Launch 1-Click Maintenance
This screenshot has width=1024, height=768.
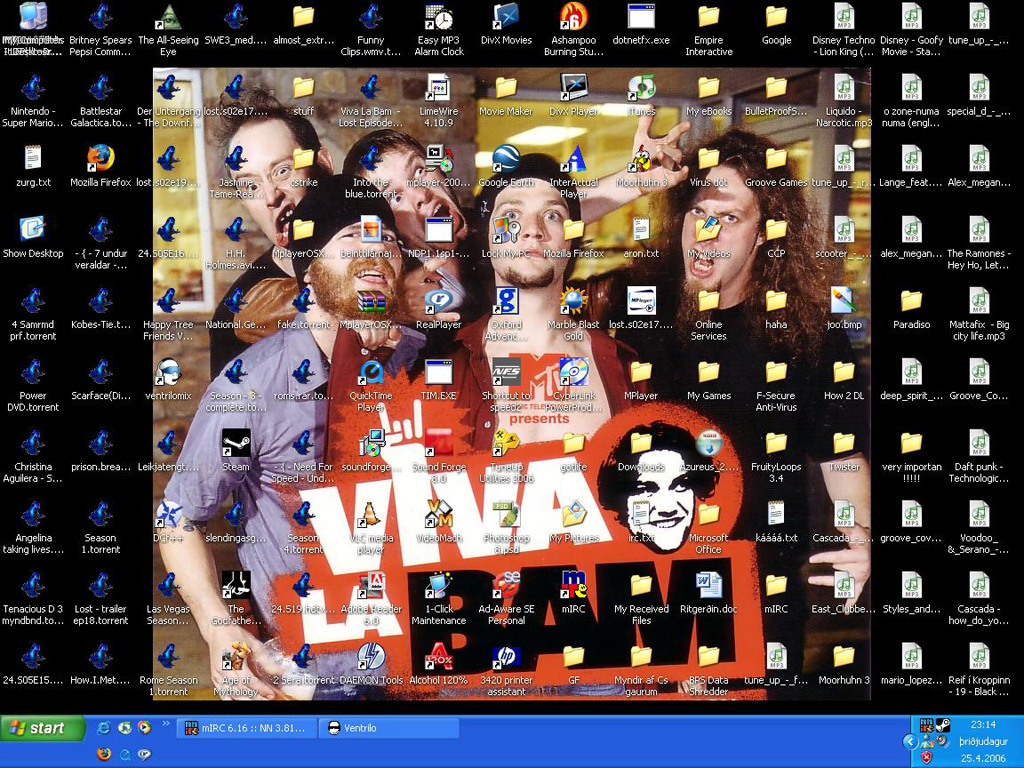pos(439,599)
